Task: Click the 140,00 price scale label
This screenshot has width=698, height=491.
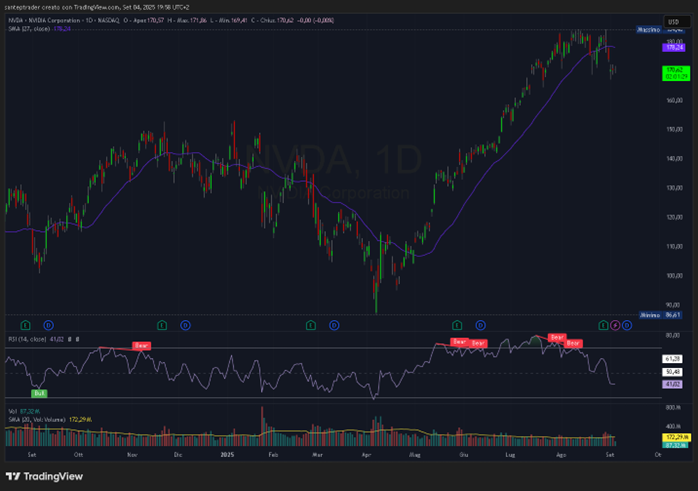Action: click(x=674, y=158)
